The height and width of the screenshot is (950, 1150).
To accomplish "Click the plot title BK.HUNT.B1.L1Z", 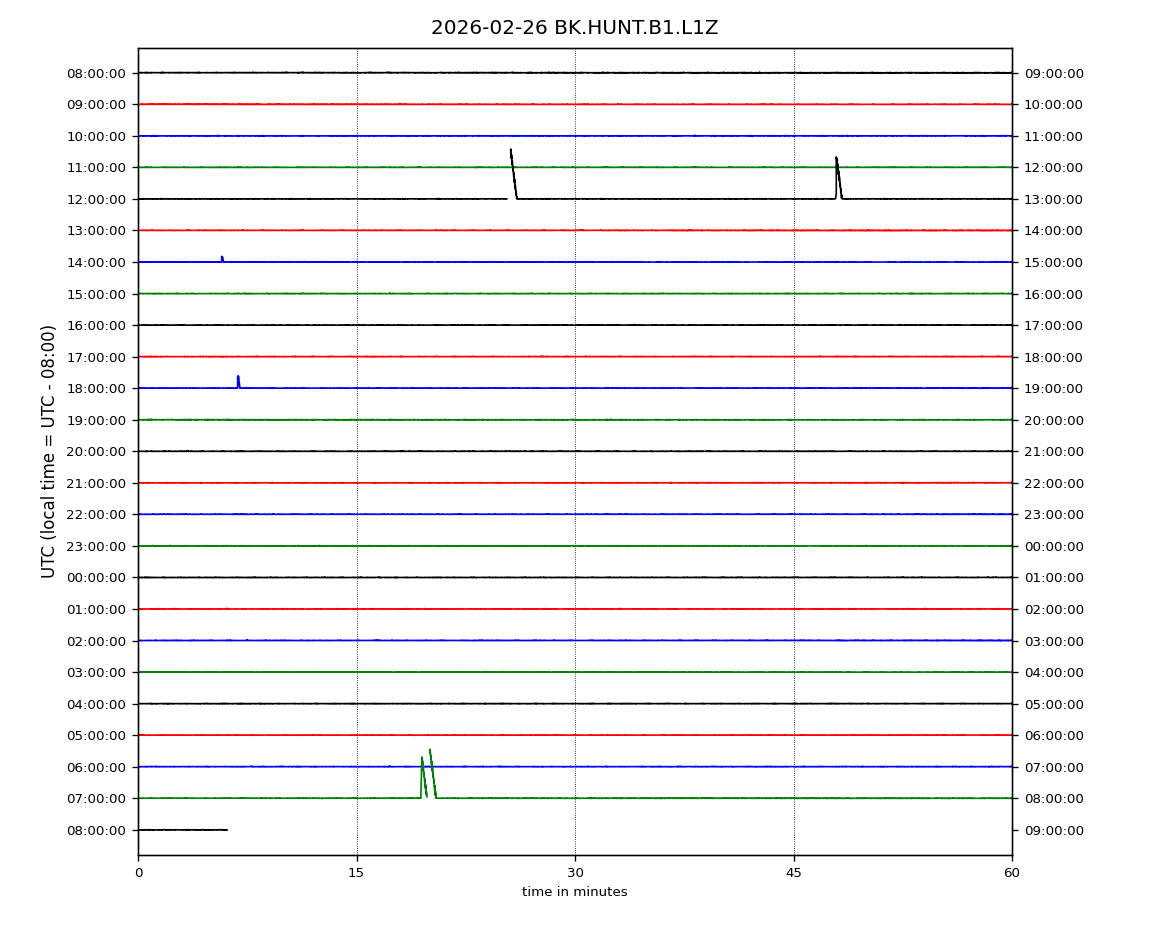I will tap(574, 28).
